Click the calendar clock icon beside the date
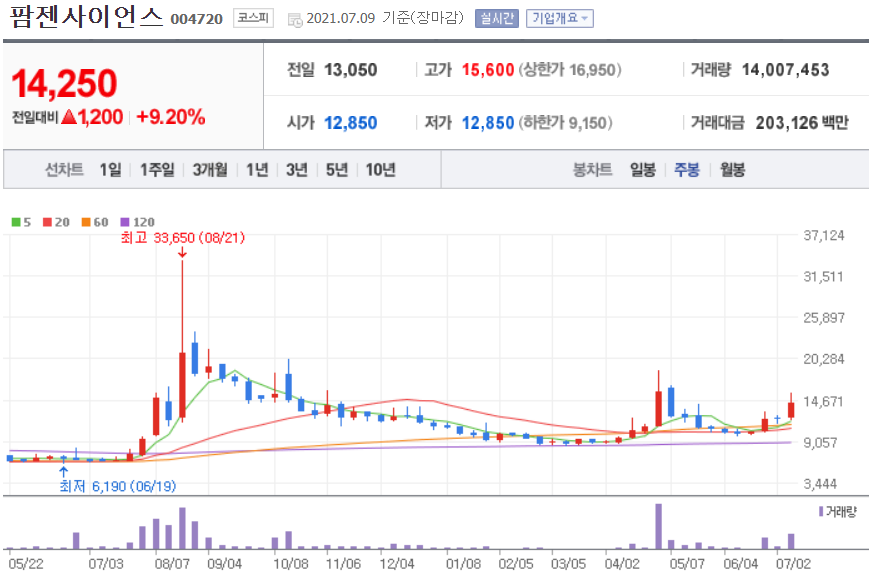869x577 pixels. 295,20
